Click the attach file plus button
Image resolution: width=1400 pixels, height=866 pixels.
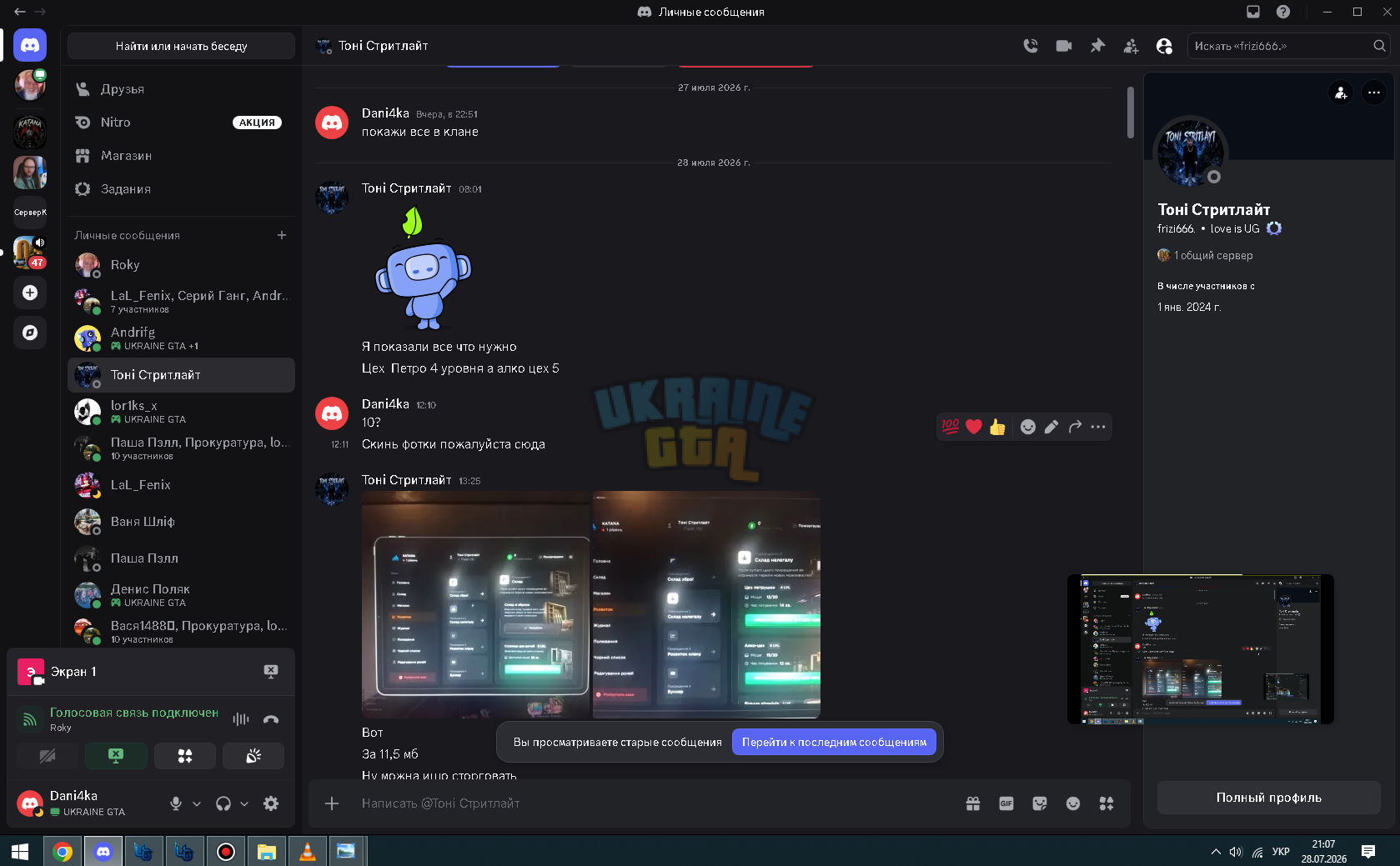coord(332,803)
